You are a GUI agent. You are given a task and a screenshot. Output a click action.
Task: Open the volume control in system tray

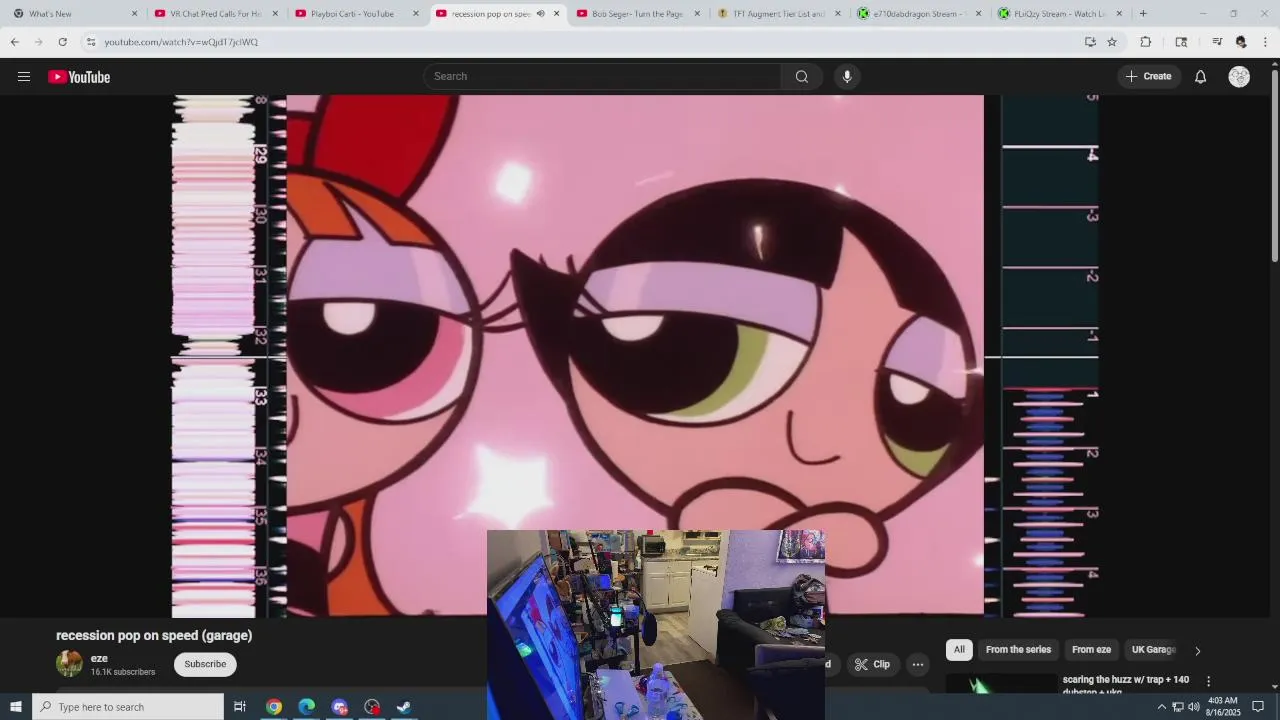click(1194, 707)
